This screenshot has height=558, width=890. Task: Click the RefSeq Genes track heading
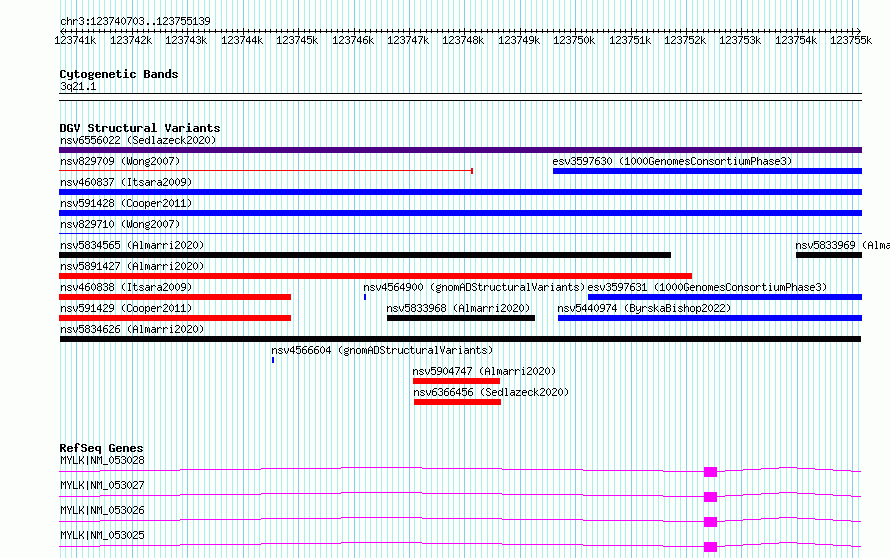coord(101,448)
